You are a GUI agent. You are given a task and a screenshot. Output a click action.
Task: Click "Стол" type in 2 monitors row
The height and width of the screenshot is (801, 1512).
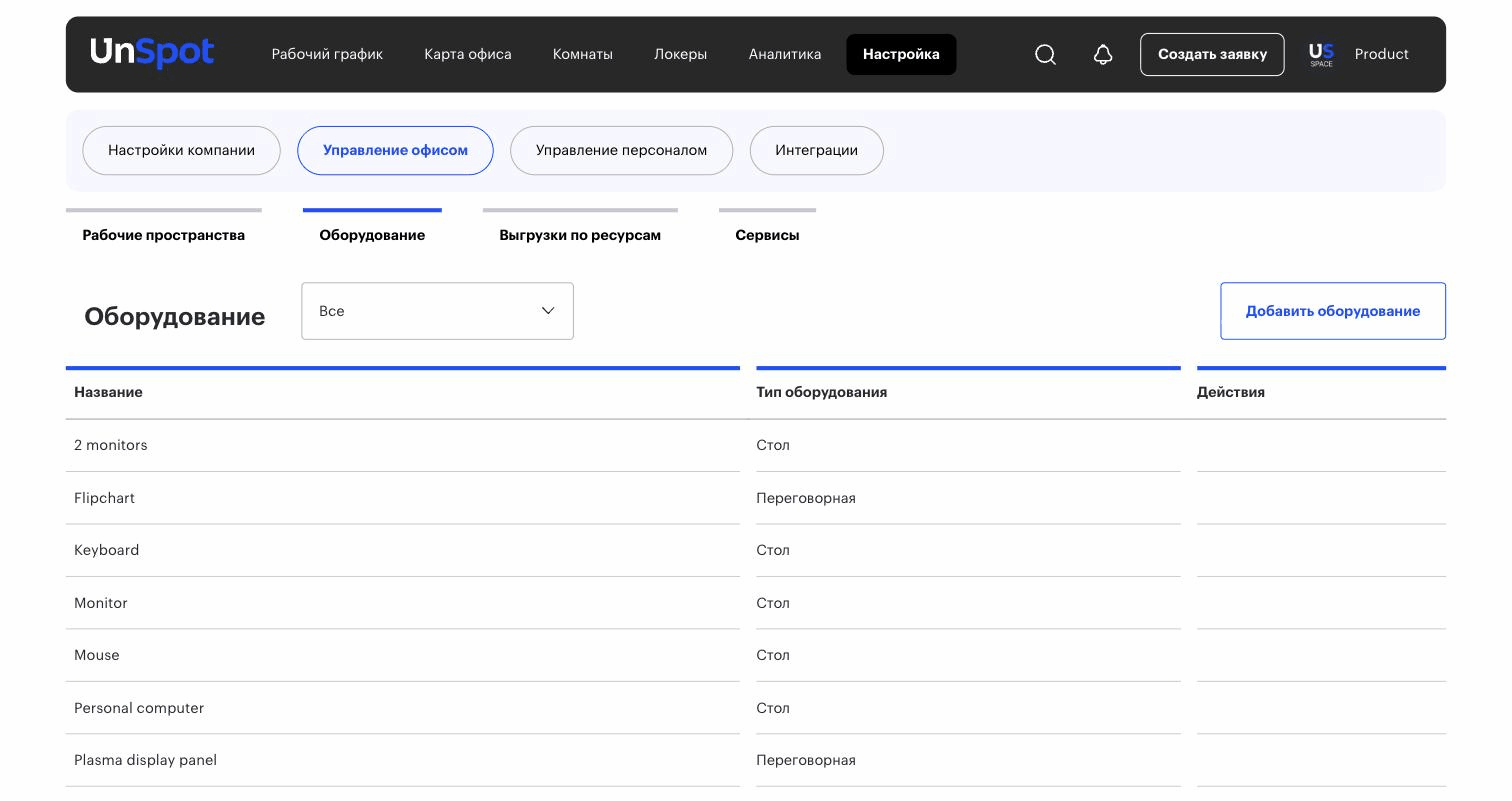773,445
